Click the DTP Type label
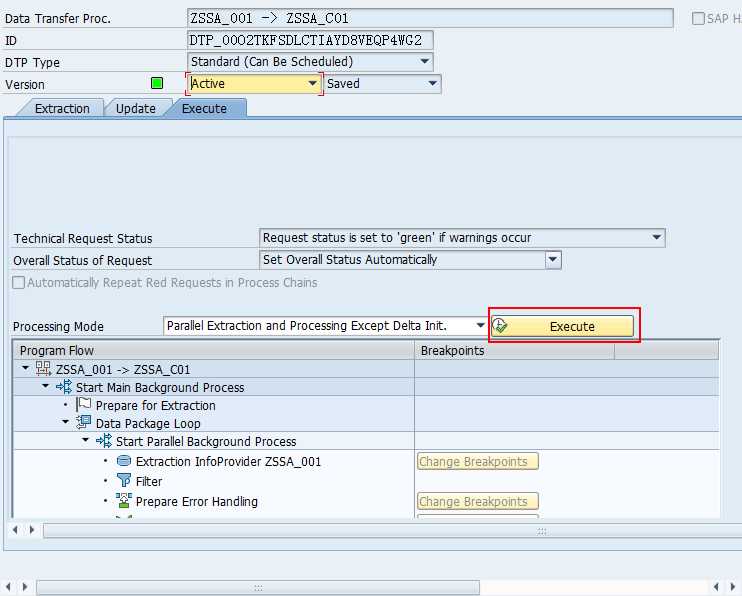 pos(32,62)
